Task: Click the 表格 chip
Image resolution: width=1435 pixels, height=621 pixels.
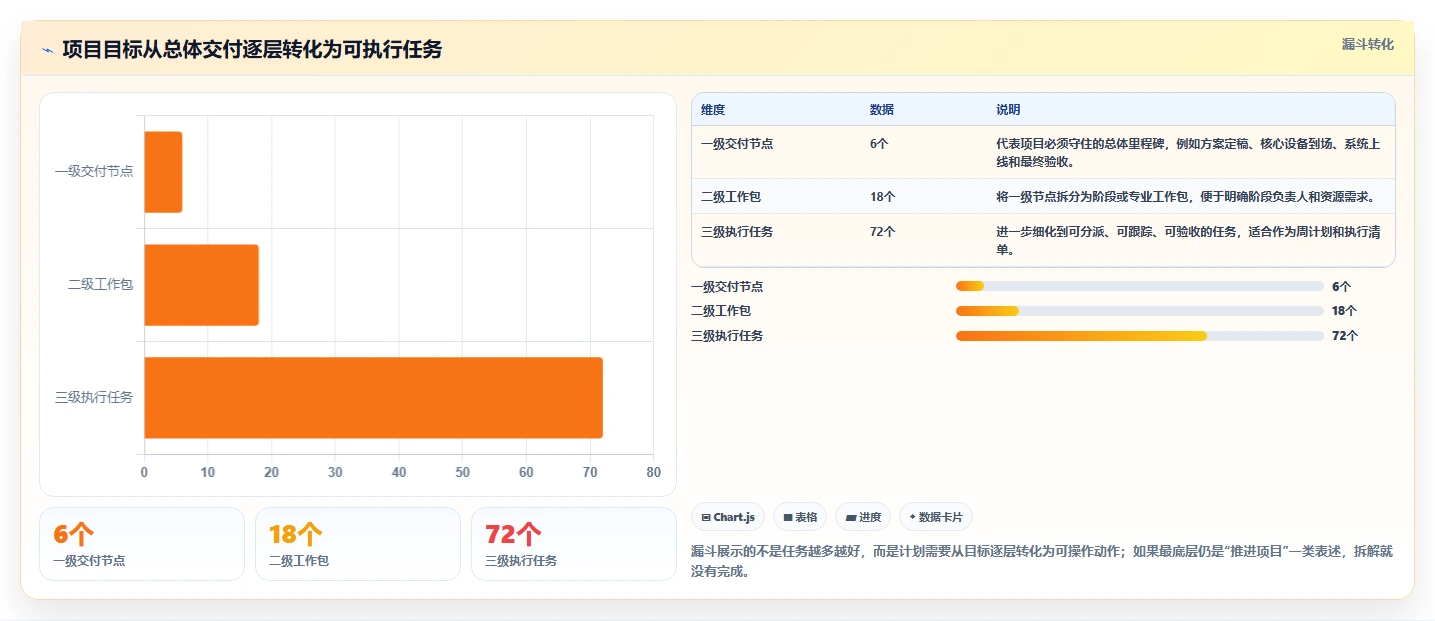Action: click(800, 517)
